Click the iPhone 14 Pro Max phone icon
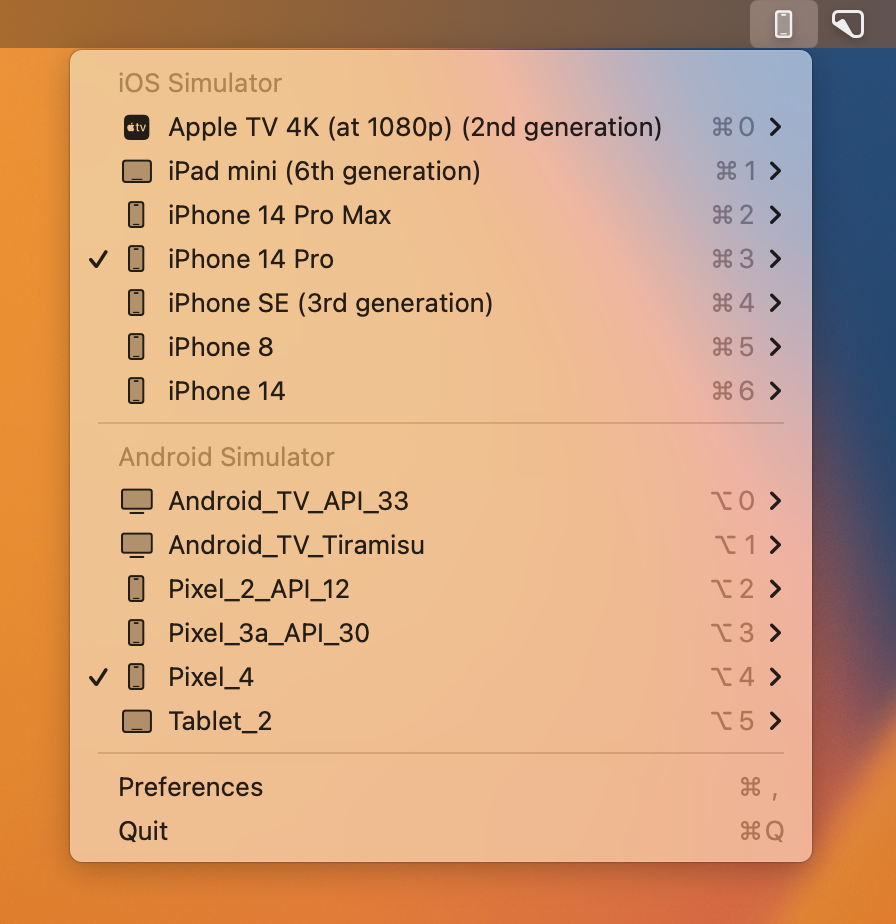Image resolution: width=896 pixels, height=924 pixels. 136,216
